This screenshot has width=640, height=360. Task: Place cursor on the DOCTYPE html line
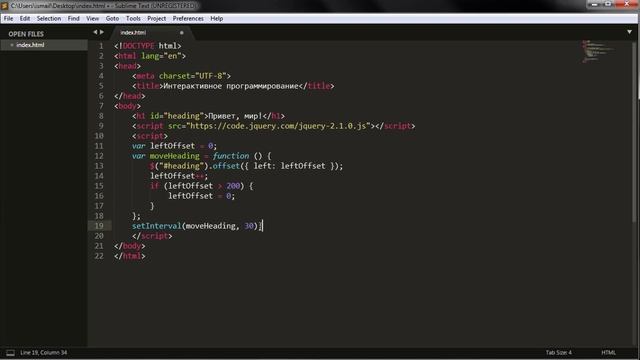148,46
